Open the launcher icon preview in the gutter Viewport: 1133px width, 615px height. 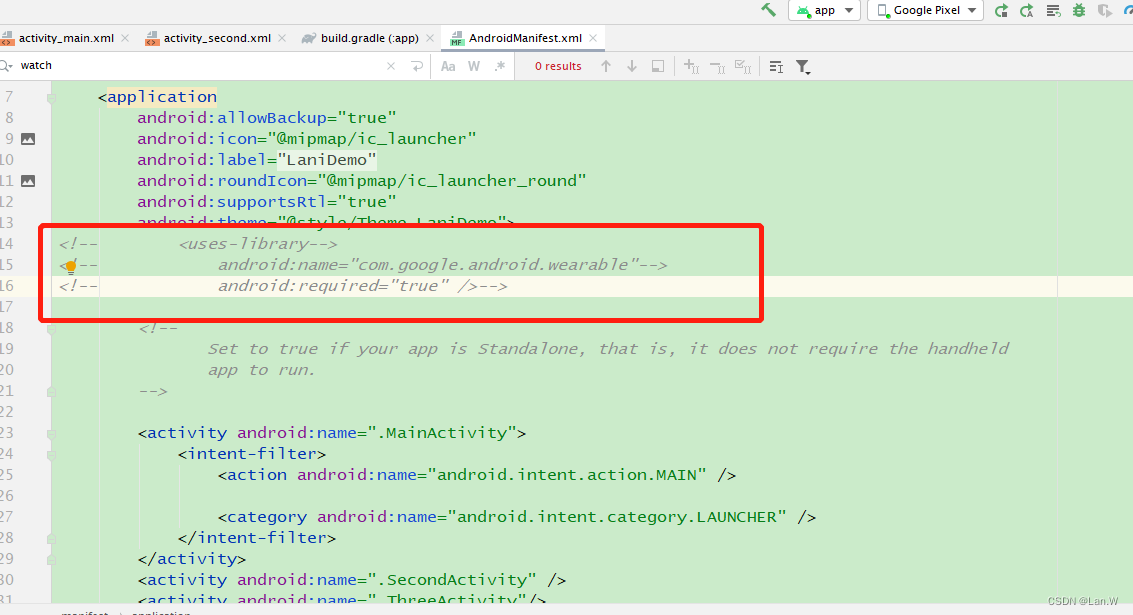27,138
